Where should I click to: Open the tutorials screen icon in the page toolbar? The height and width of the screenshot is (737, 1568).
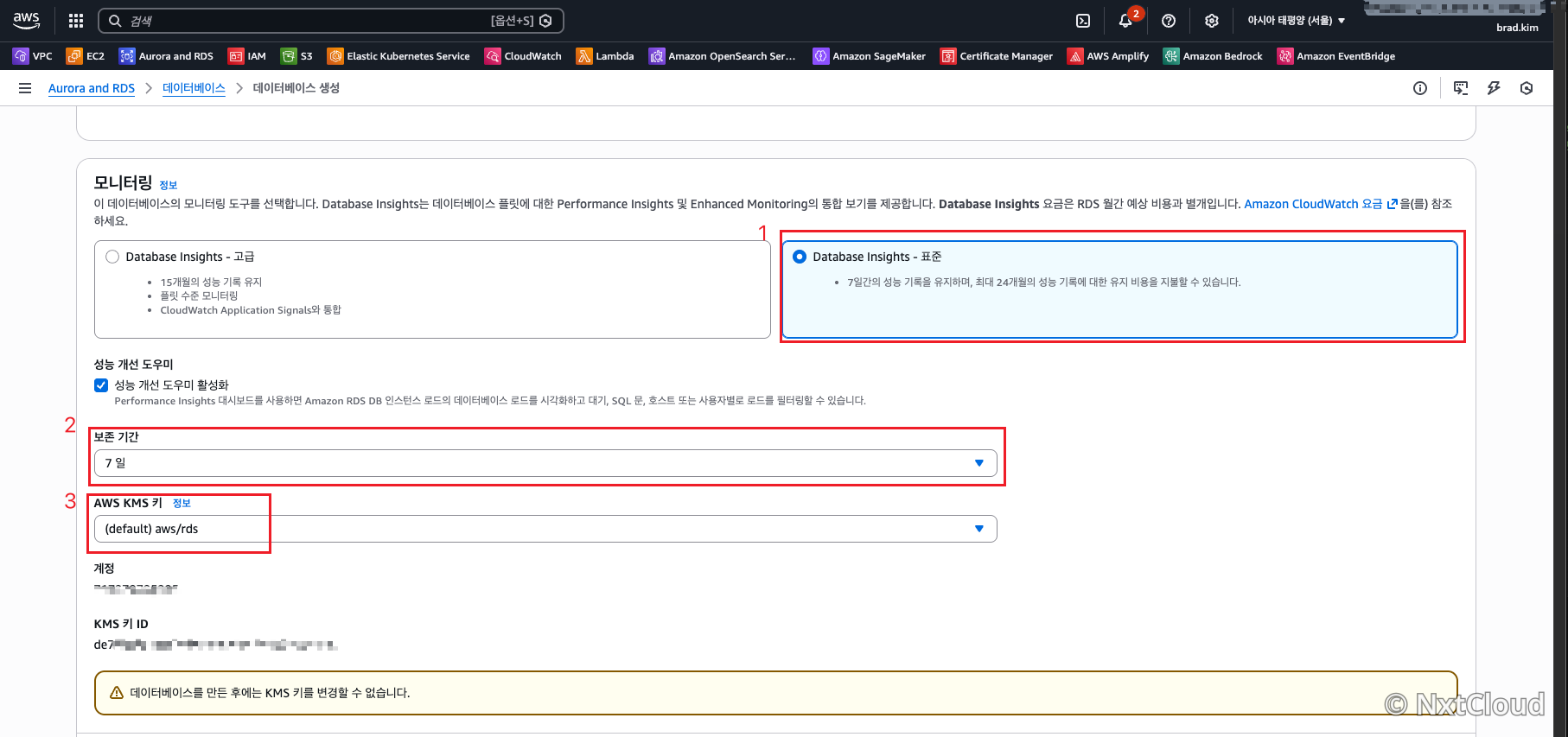pos(1461,88)
